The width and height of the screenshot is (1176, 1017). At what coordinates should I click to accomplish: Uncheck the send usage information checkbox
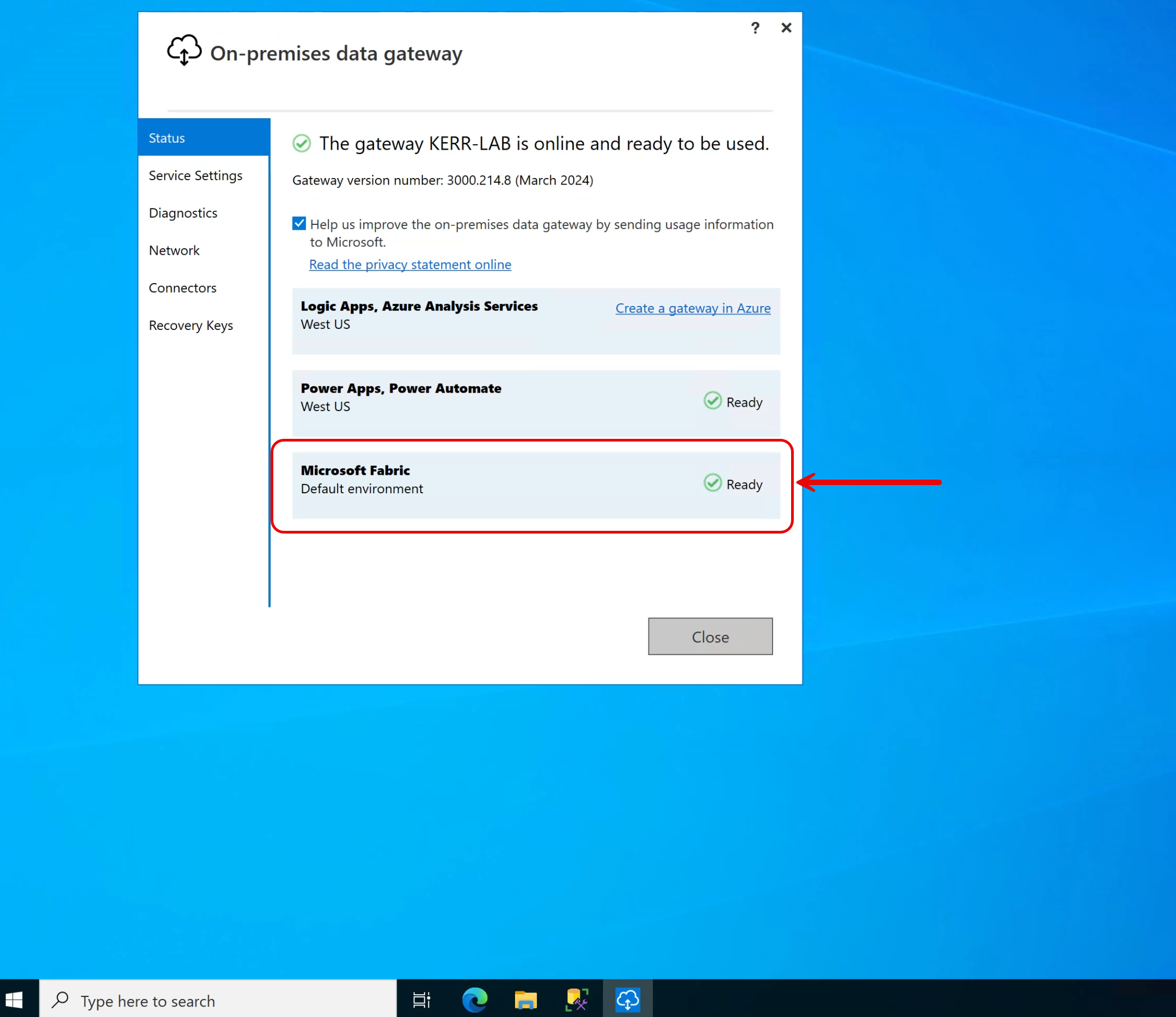click(299, 224)
